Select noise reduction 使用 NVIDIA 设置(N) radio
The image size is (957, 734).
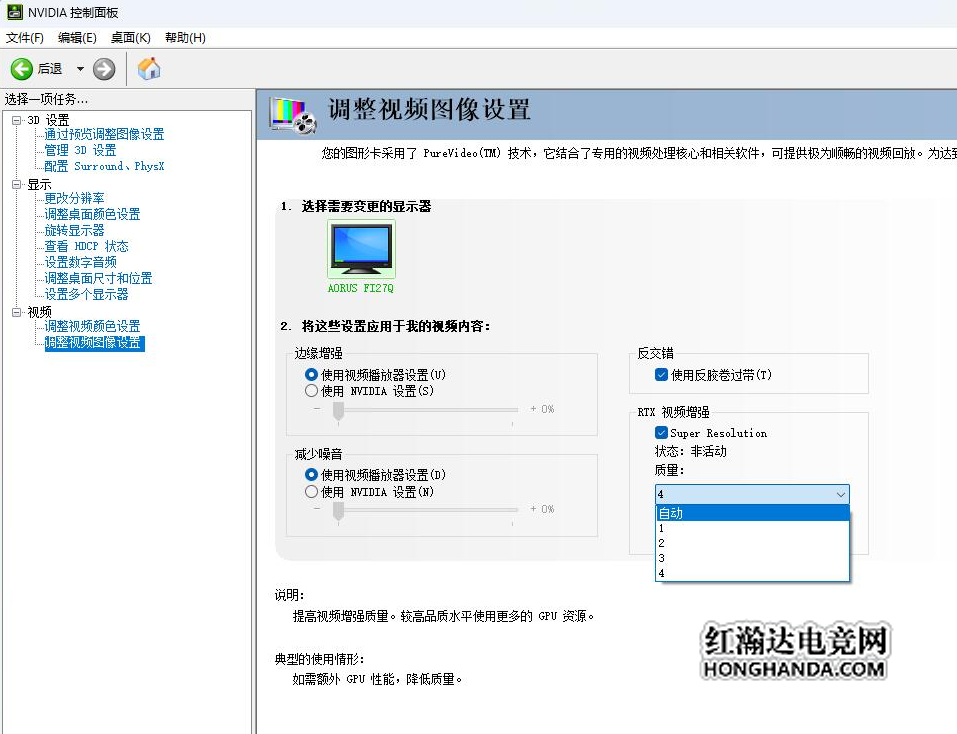coord(311,491)
